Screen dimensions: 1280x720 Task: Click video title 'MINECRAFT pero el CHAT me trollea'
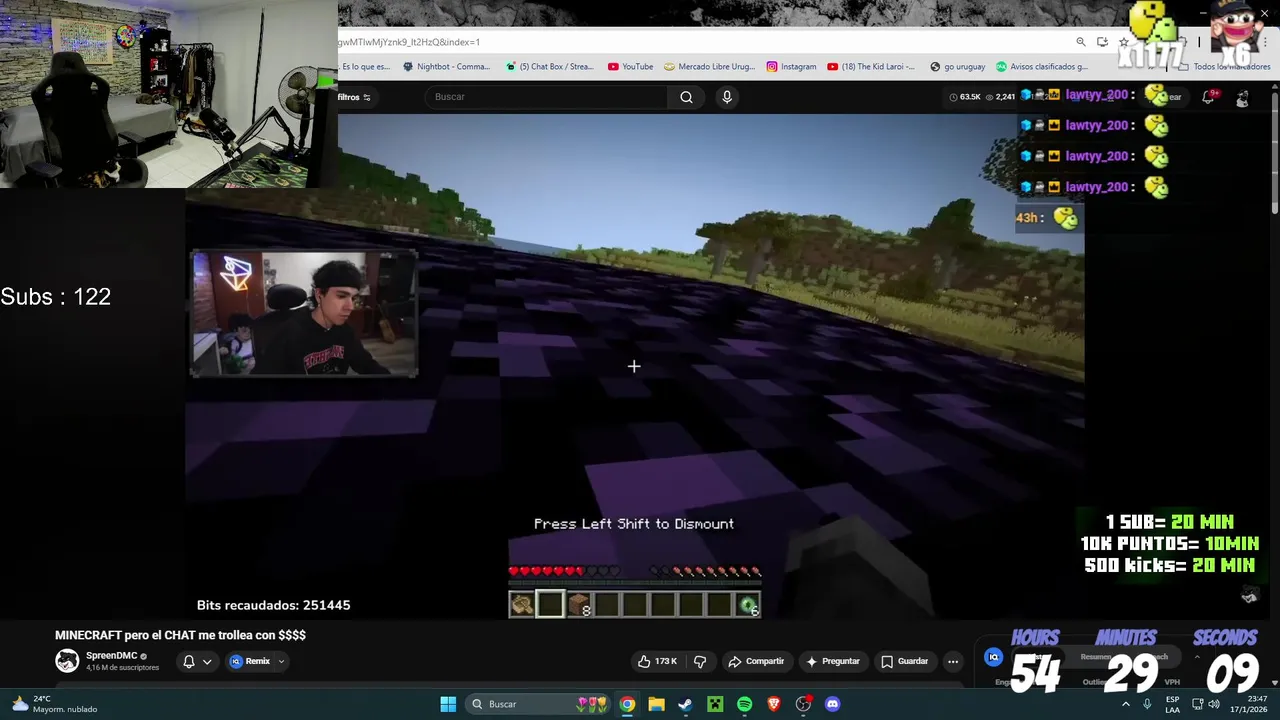click(x=180, y=635)
